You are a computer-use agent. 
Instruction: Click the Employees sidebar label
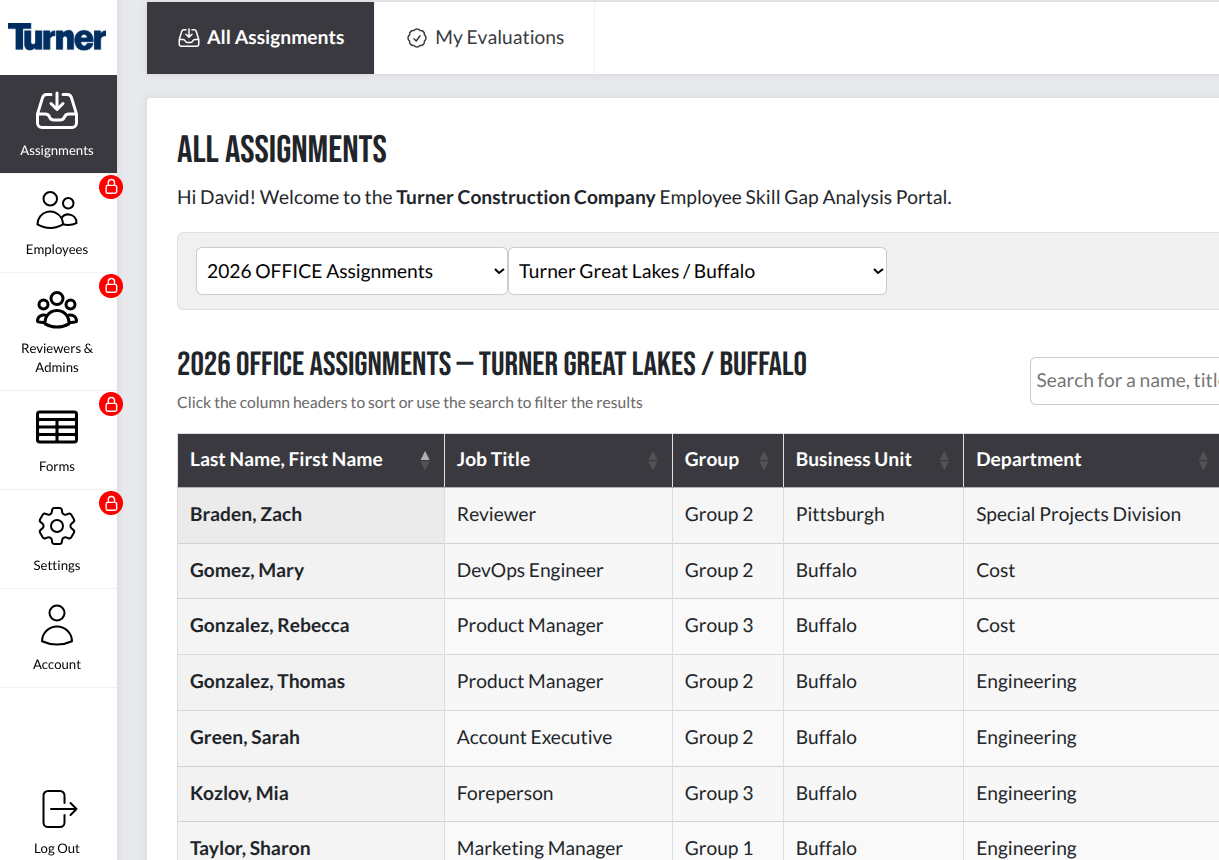57,249
